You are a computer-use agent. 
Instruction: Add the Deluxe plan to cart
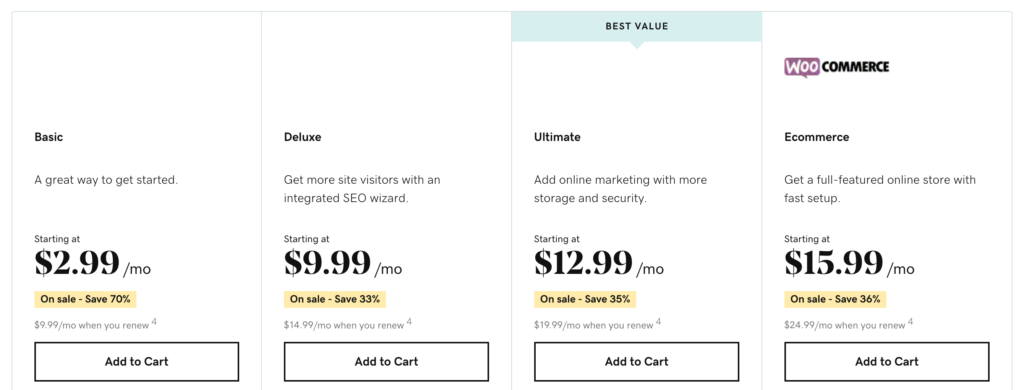pos(387,362)
